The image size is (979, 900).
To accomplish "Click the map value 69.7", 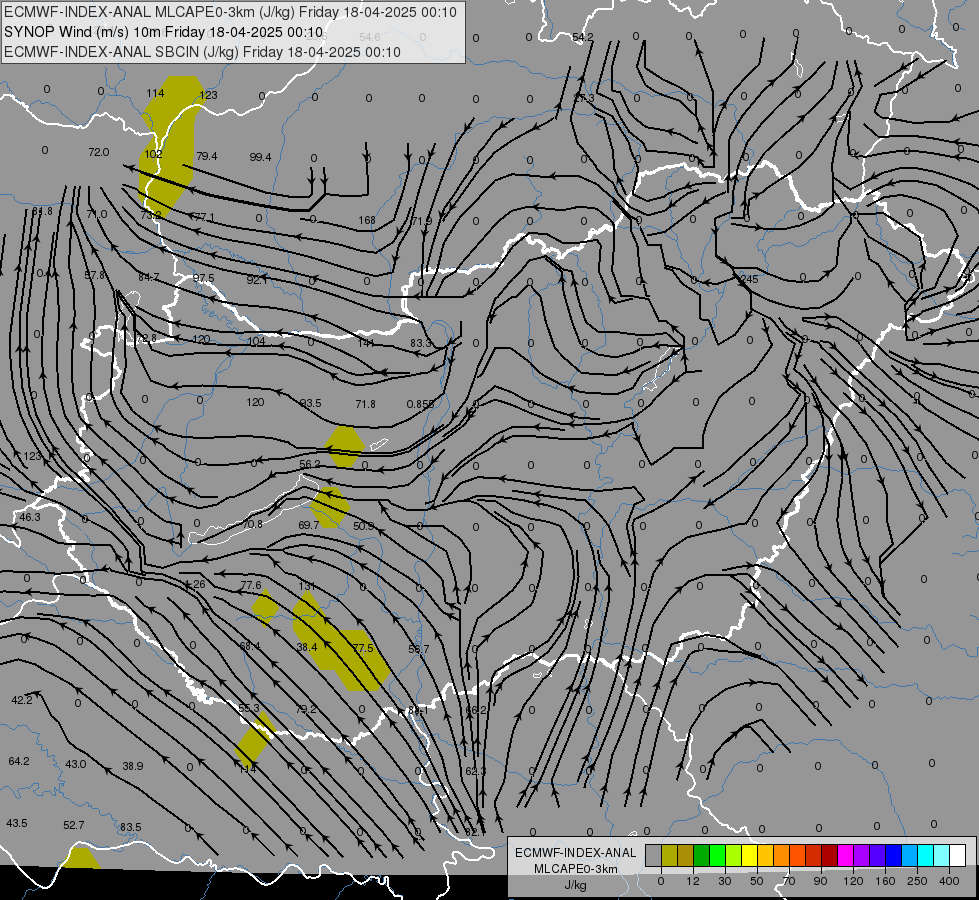I will pyautogui.click(x=308, y=525).
